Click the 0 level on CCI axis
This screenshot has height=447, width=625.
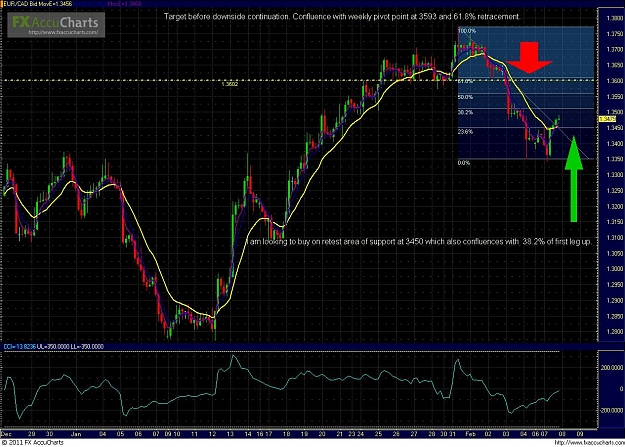click(x=621, y=389)
